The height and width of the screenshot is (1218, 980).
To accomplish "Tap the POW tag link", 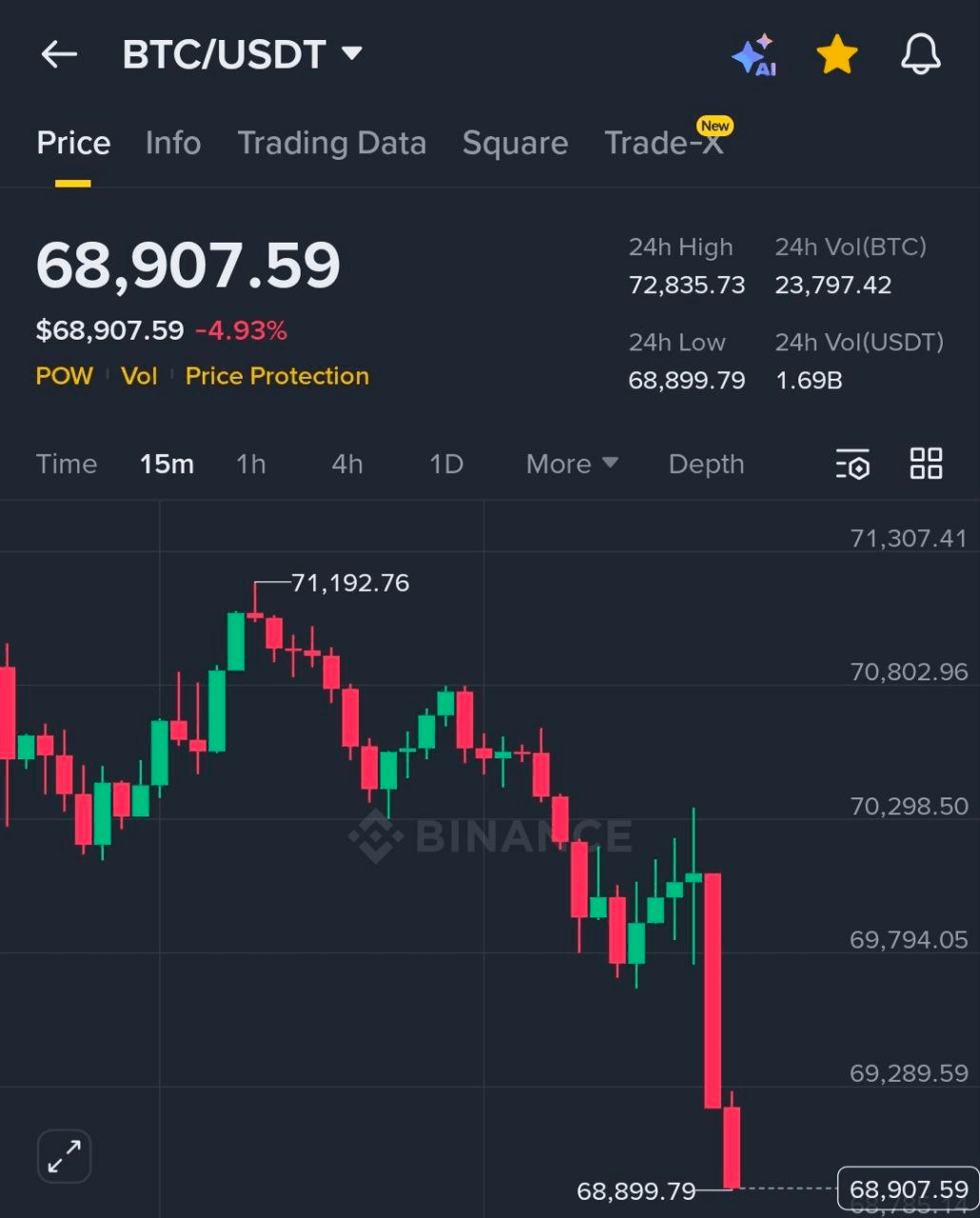I will 65,377.
